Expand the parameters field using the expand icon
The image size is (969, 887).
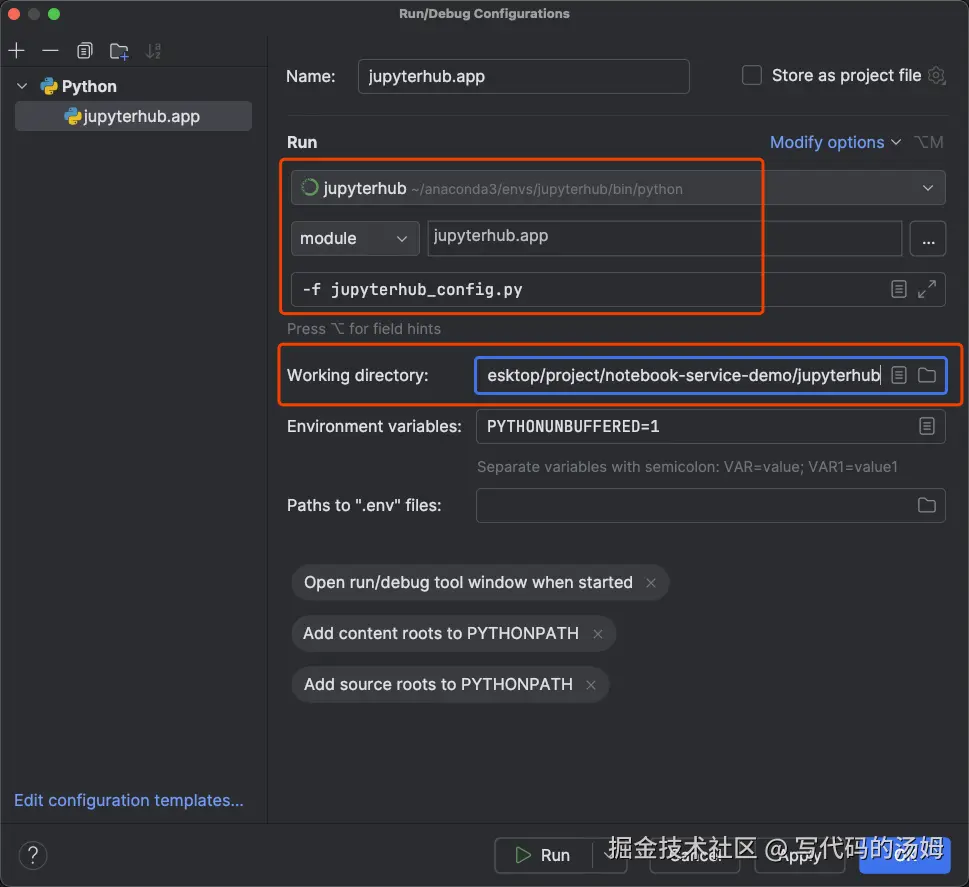click(927, 288)
